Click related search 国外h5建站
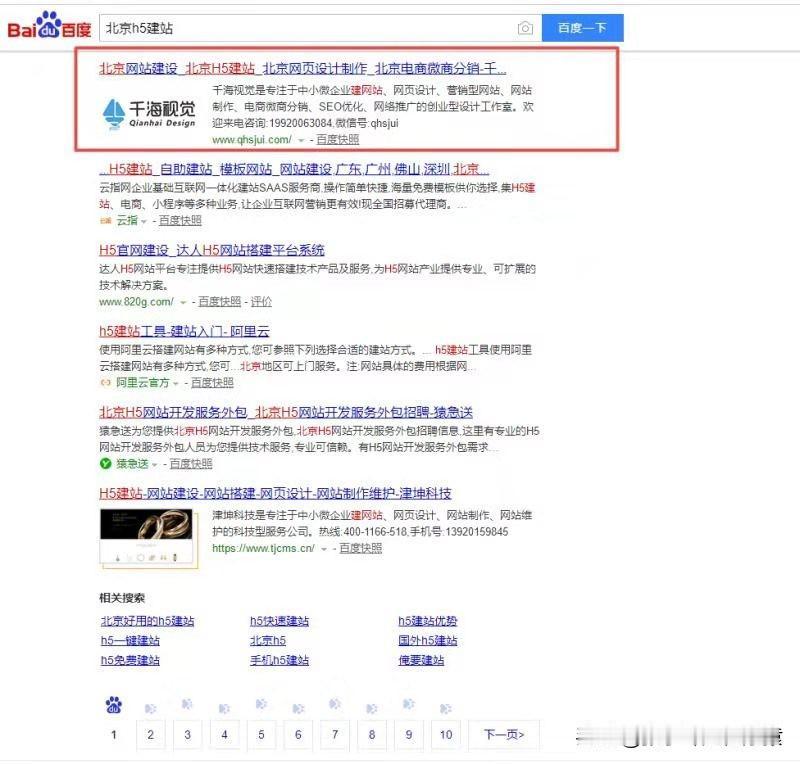 428,640
